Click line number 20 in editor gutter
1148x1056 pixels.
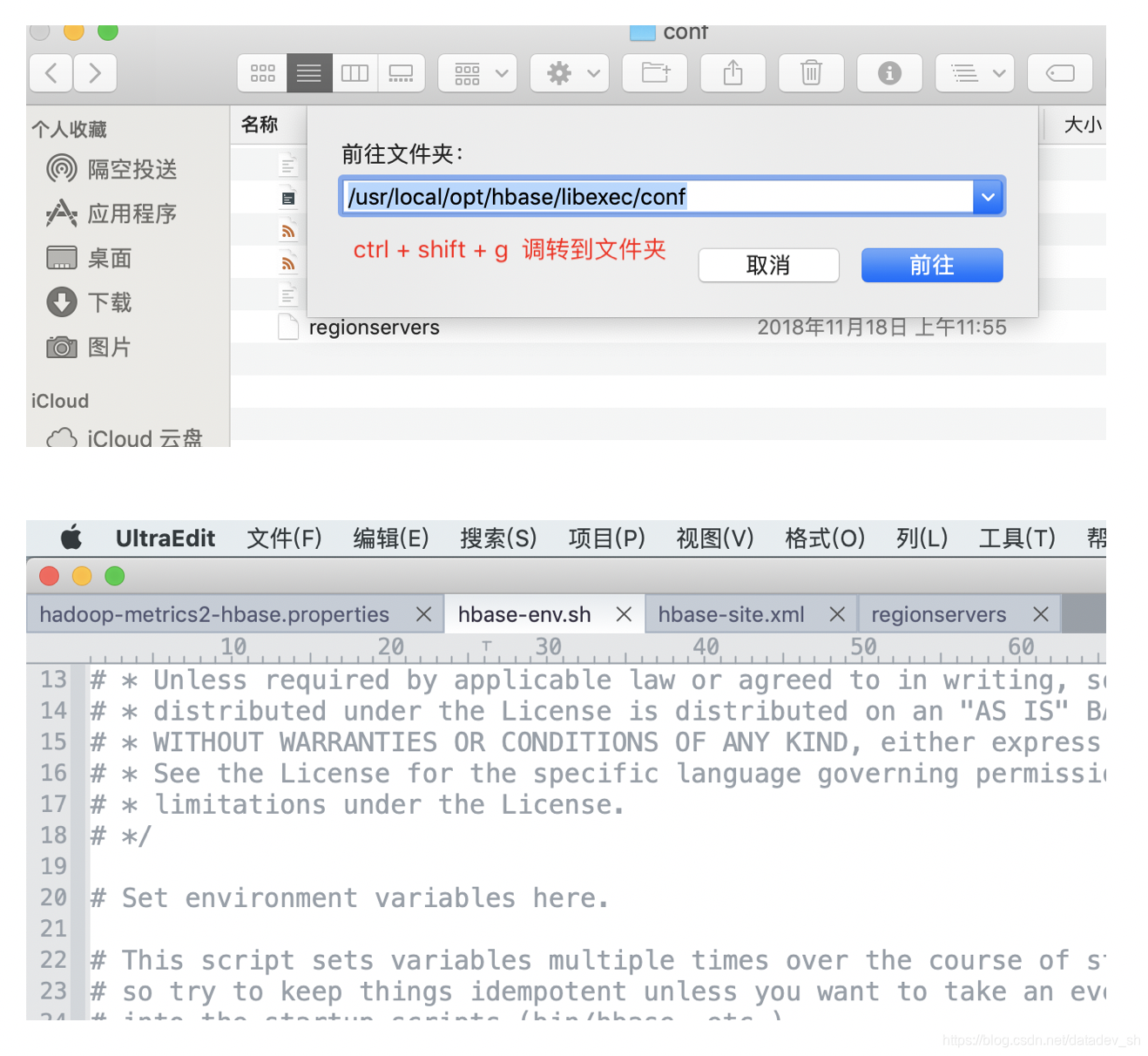point(54,897)
